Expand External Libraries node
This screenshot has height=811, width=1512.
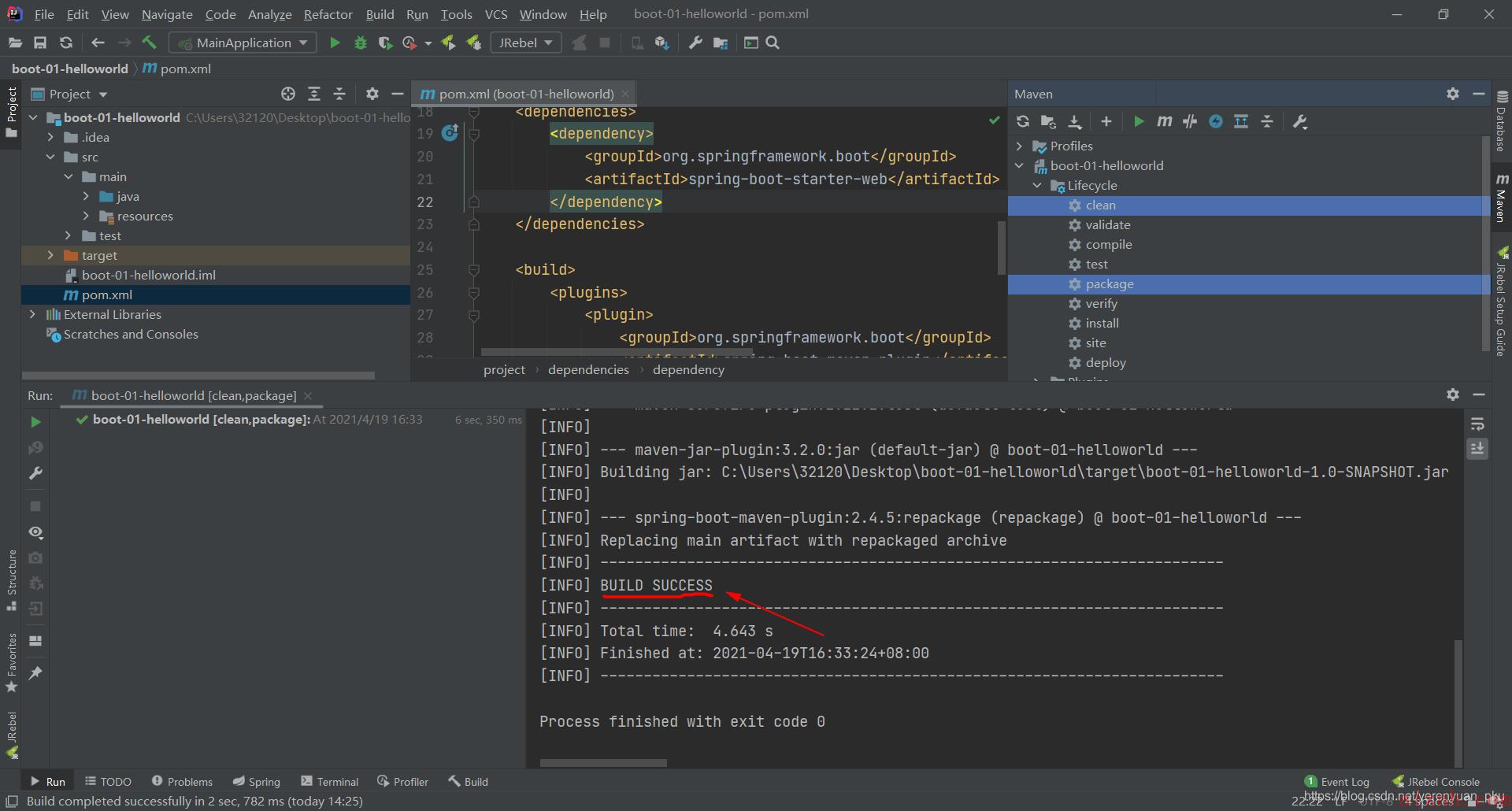pos(32,314)
